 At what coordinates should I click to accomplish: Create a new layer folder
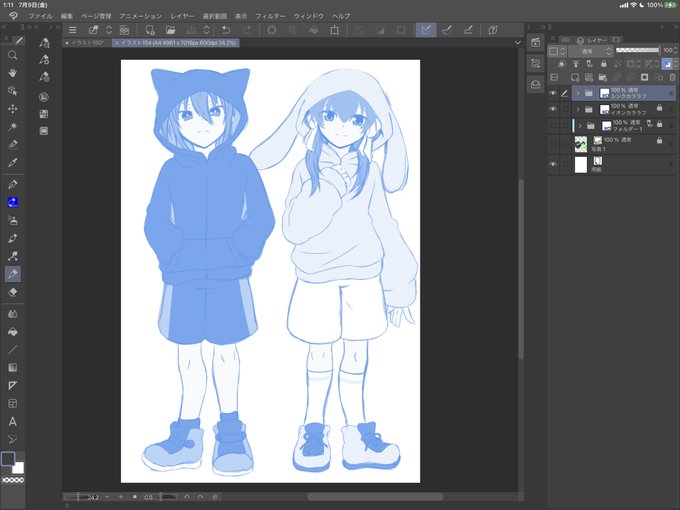603,78
